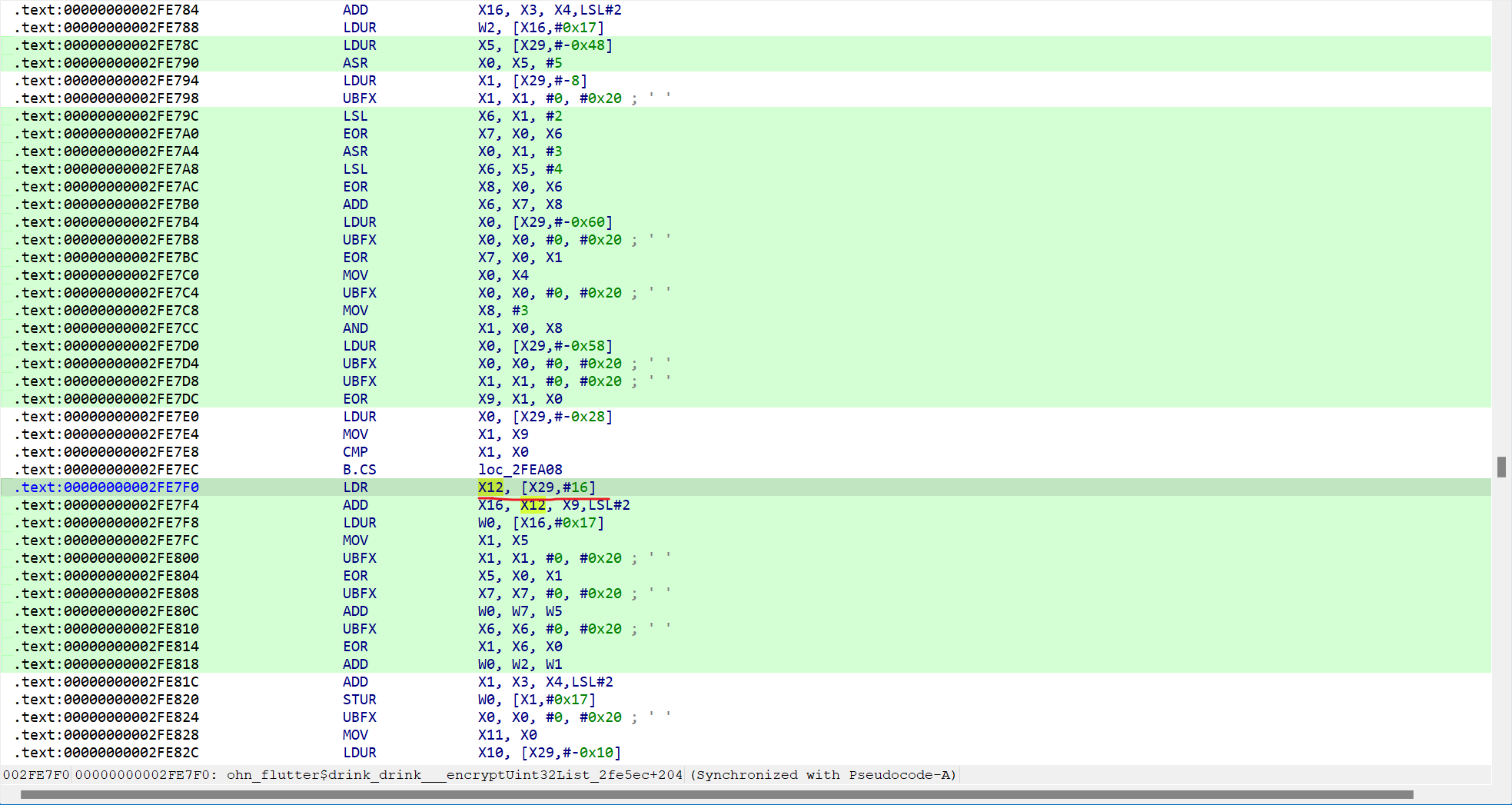Select the X12 operand in ADD X16 line

(533, 505)
